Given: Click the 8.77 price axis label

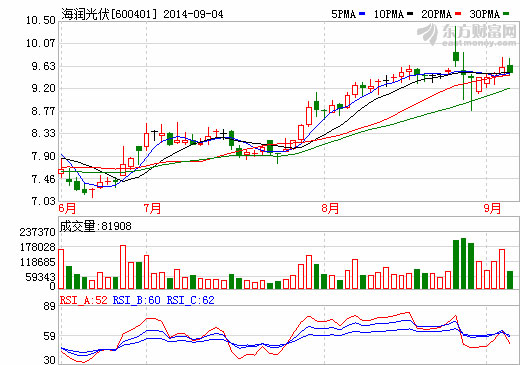Looking at the screenshot, I should [43, 111].
